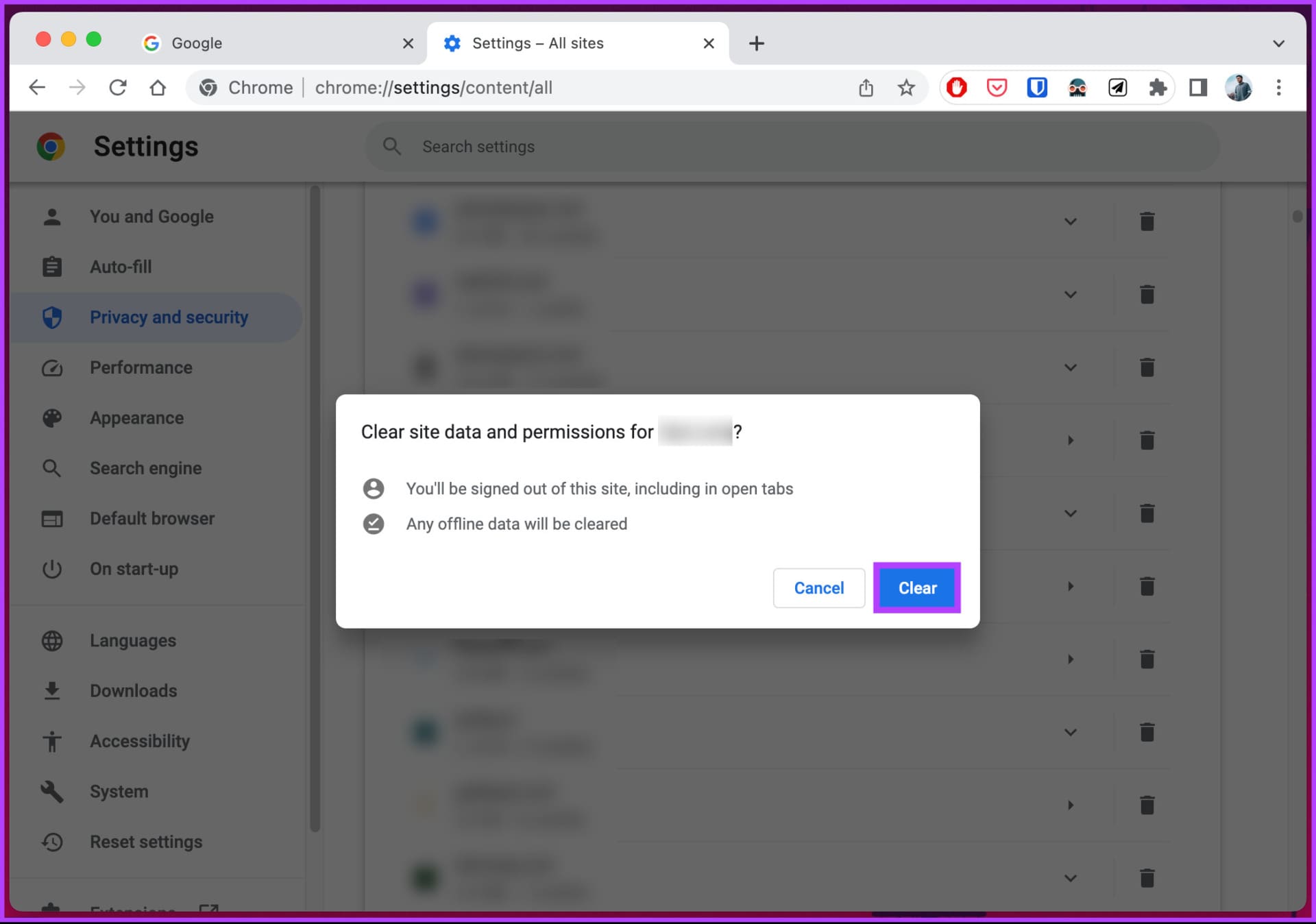Click trash icon in the bottom-most row
The image size is (1316, 924).
(x=1147, y=878)
